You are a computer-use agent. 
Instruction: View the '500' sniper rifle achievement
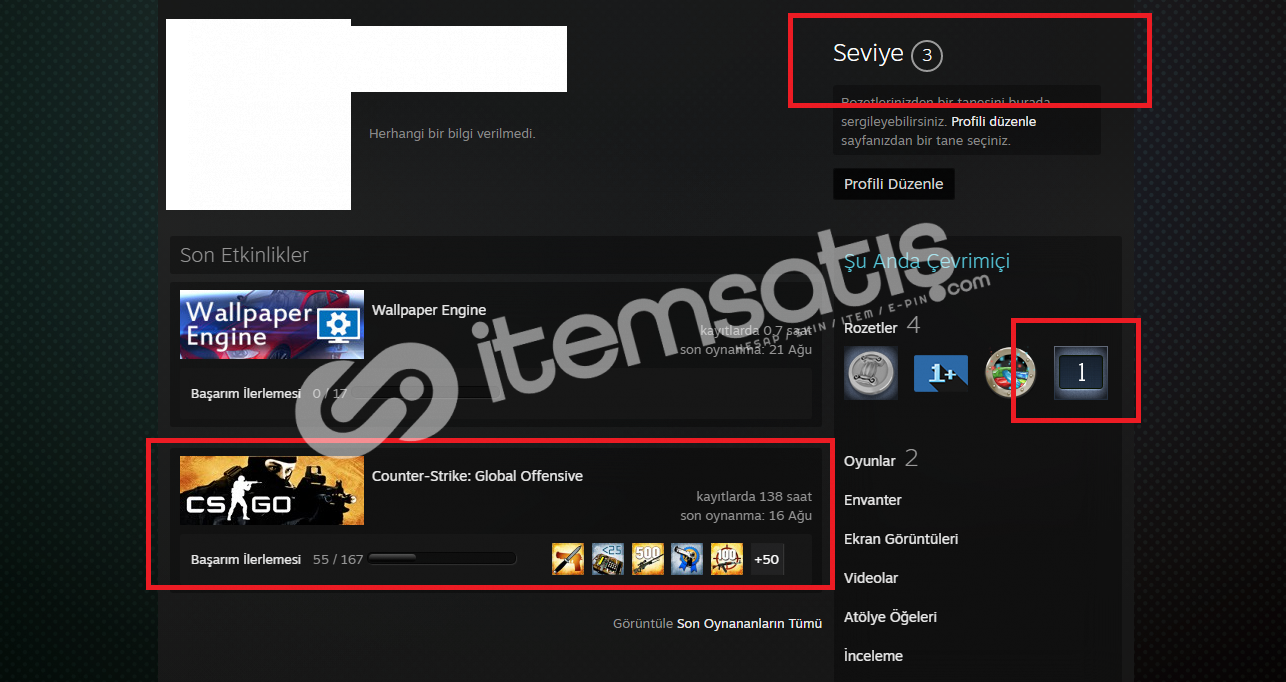pos(647,559)
